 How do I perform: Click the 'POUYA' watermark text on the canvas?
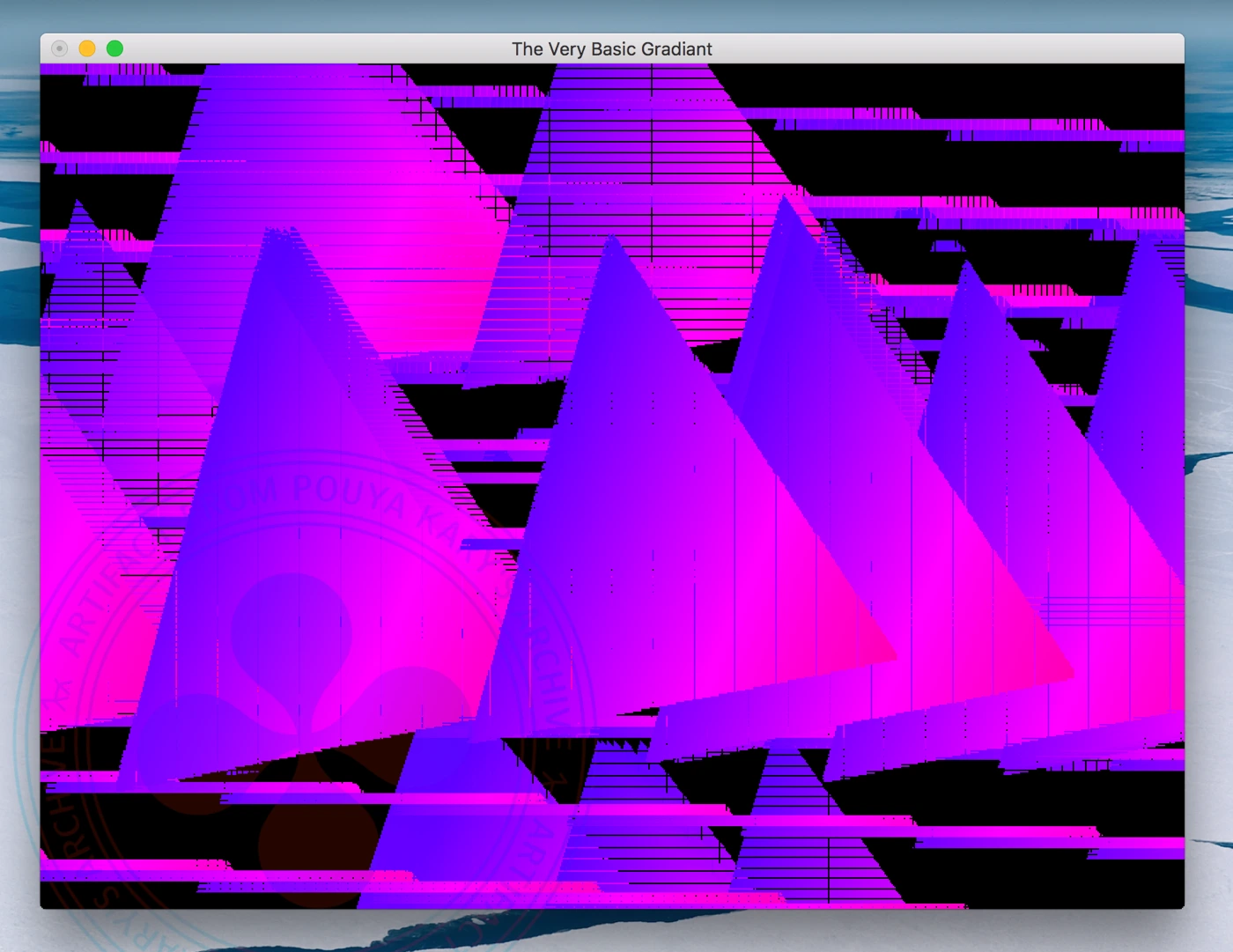pos(348,493)
